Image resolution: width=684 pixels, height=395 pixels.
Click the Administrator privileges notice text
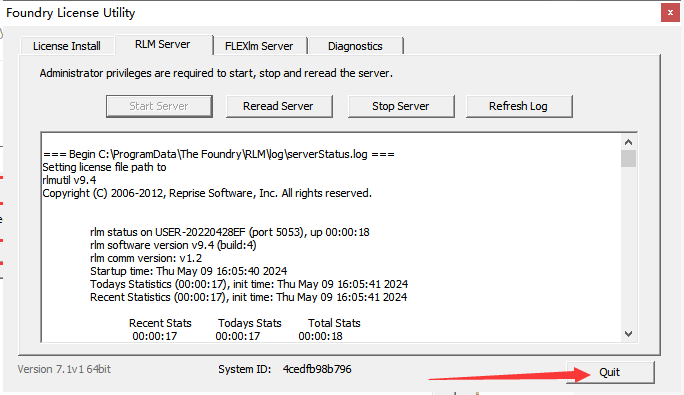[216, 73]
